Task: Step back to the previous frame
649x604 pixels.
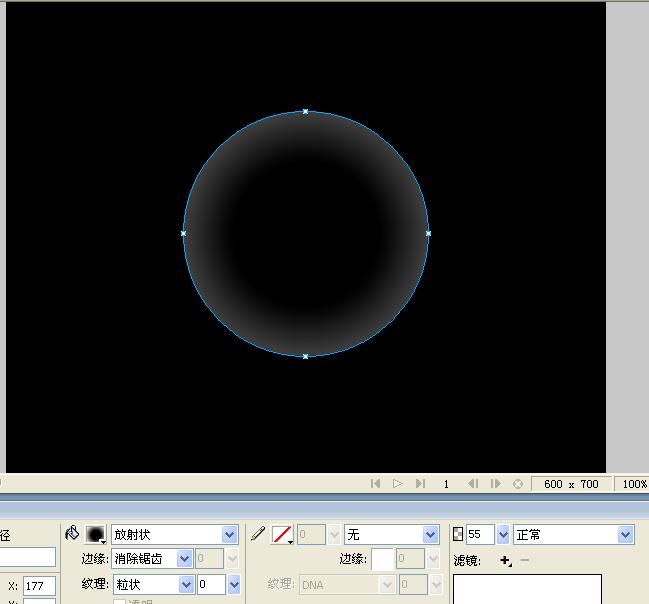Action: pos(473,484)
